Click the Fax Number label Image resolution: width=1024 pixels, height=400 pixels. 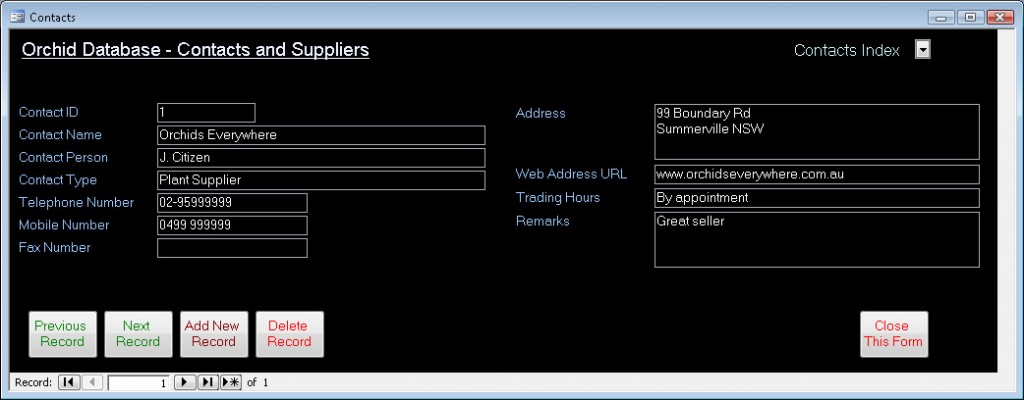(x=55, y=248)
